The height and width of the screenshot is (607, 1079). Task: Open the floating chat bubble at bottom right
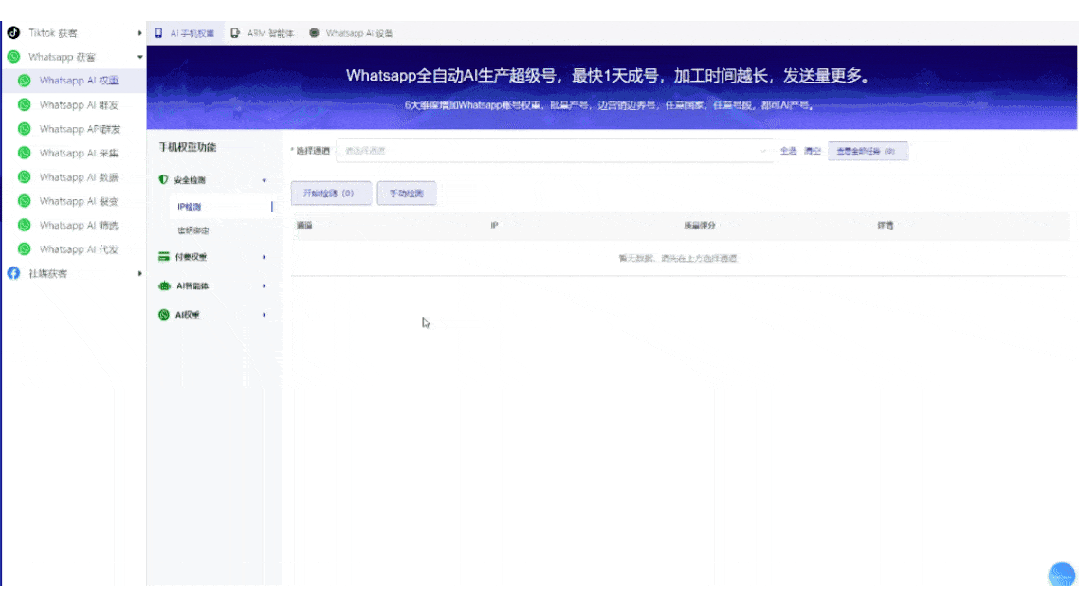(x=1061, y=574)
